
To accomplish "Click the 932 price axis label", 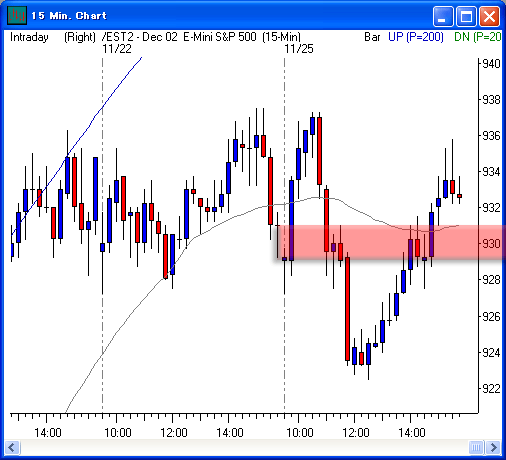I will point(491,208).
